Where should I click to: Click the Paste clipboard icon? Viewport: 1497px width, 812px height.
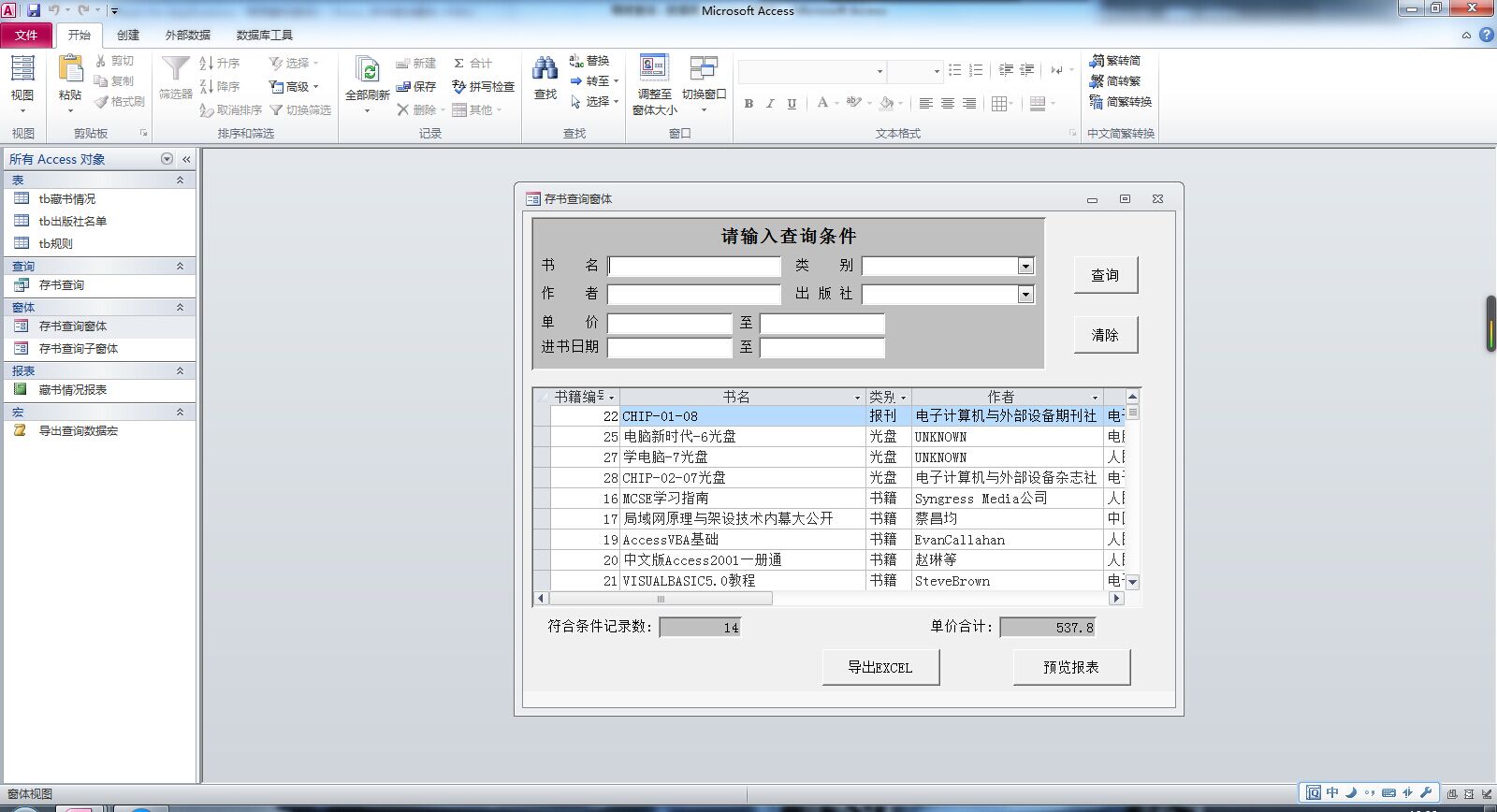[x=70, y=70]
